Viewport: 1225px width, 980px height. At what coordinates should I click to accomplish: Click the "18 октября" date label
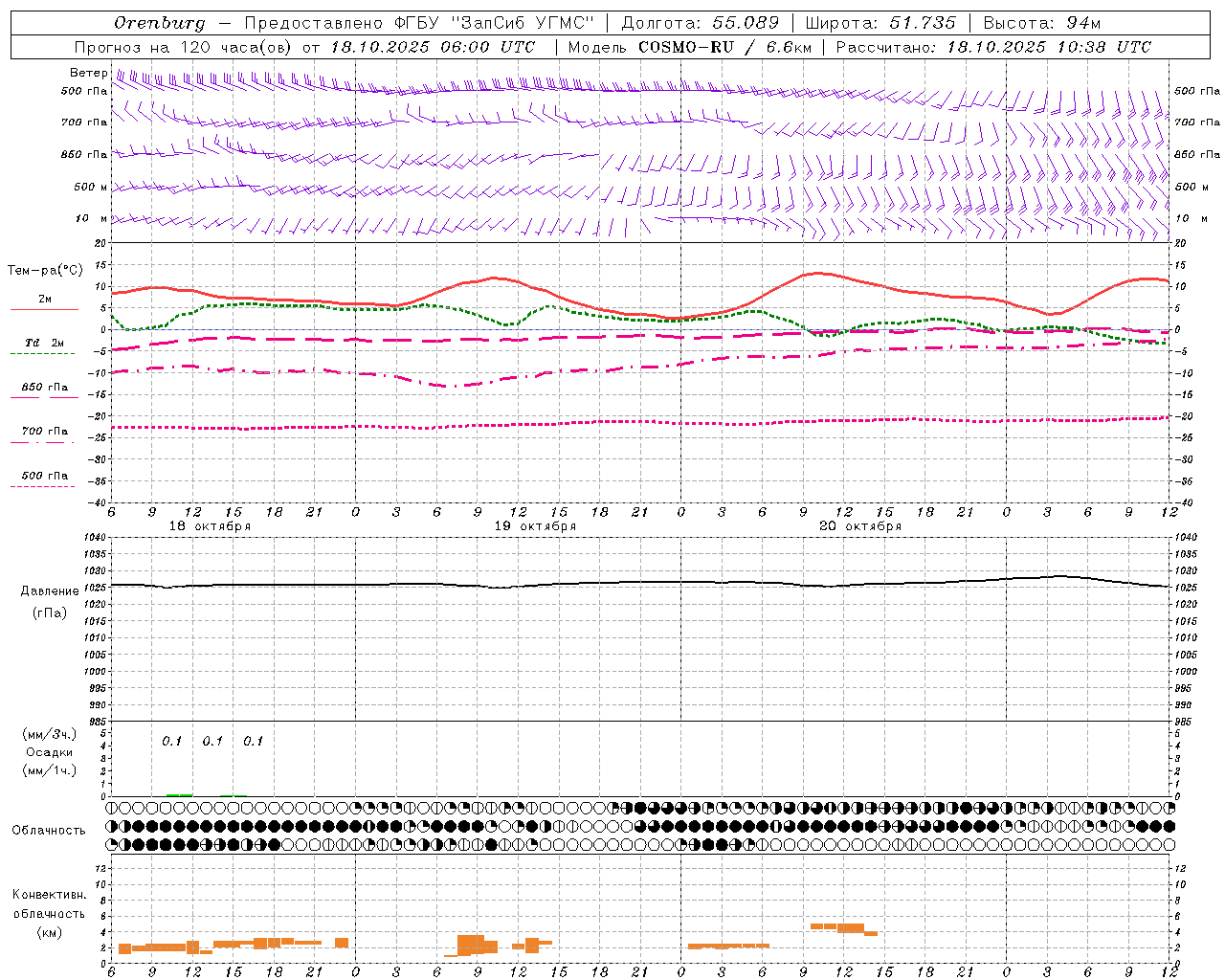pos(210,526)
